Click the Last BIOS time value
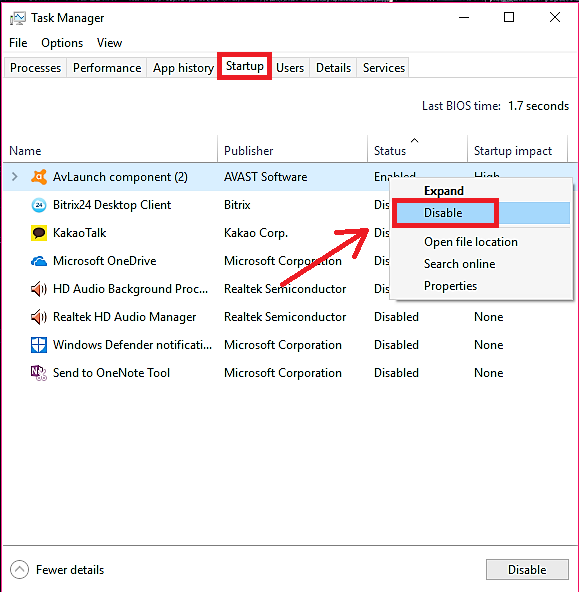 (x=538, y=106)
